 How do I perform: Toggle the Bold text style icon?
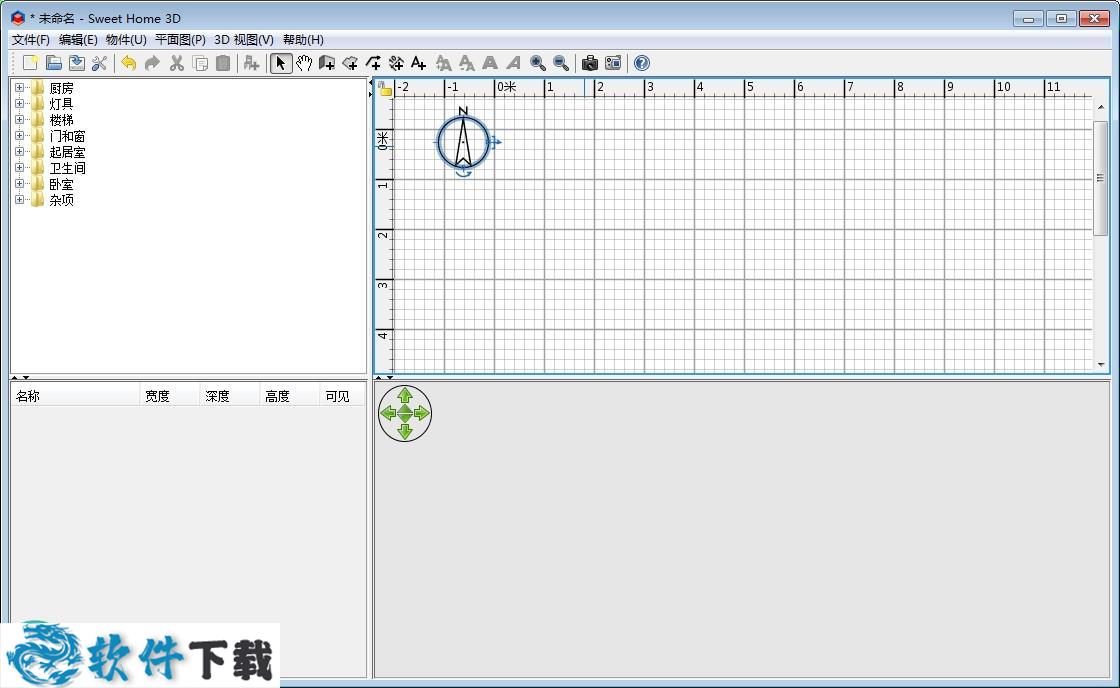pos(490,63)
